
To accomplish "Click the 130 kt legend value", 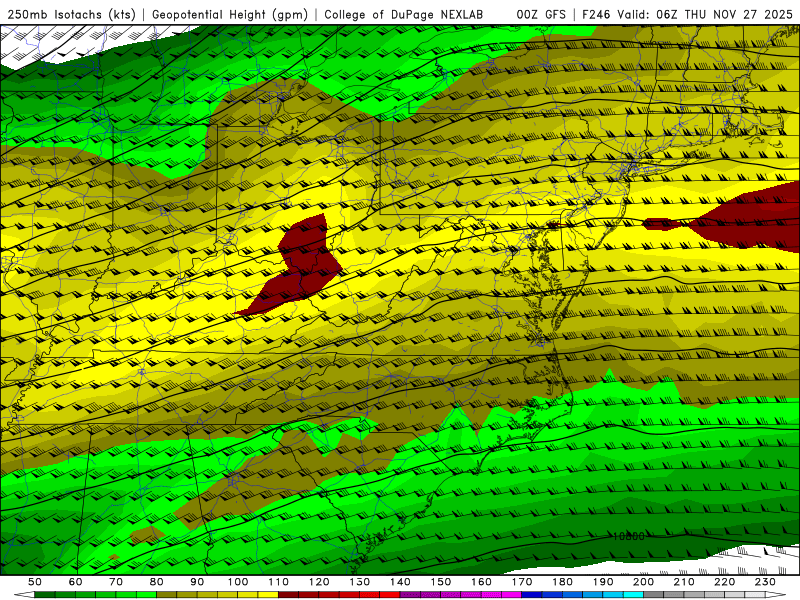I will coord(360,582).
